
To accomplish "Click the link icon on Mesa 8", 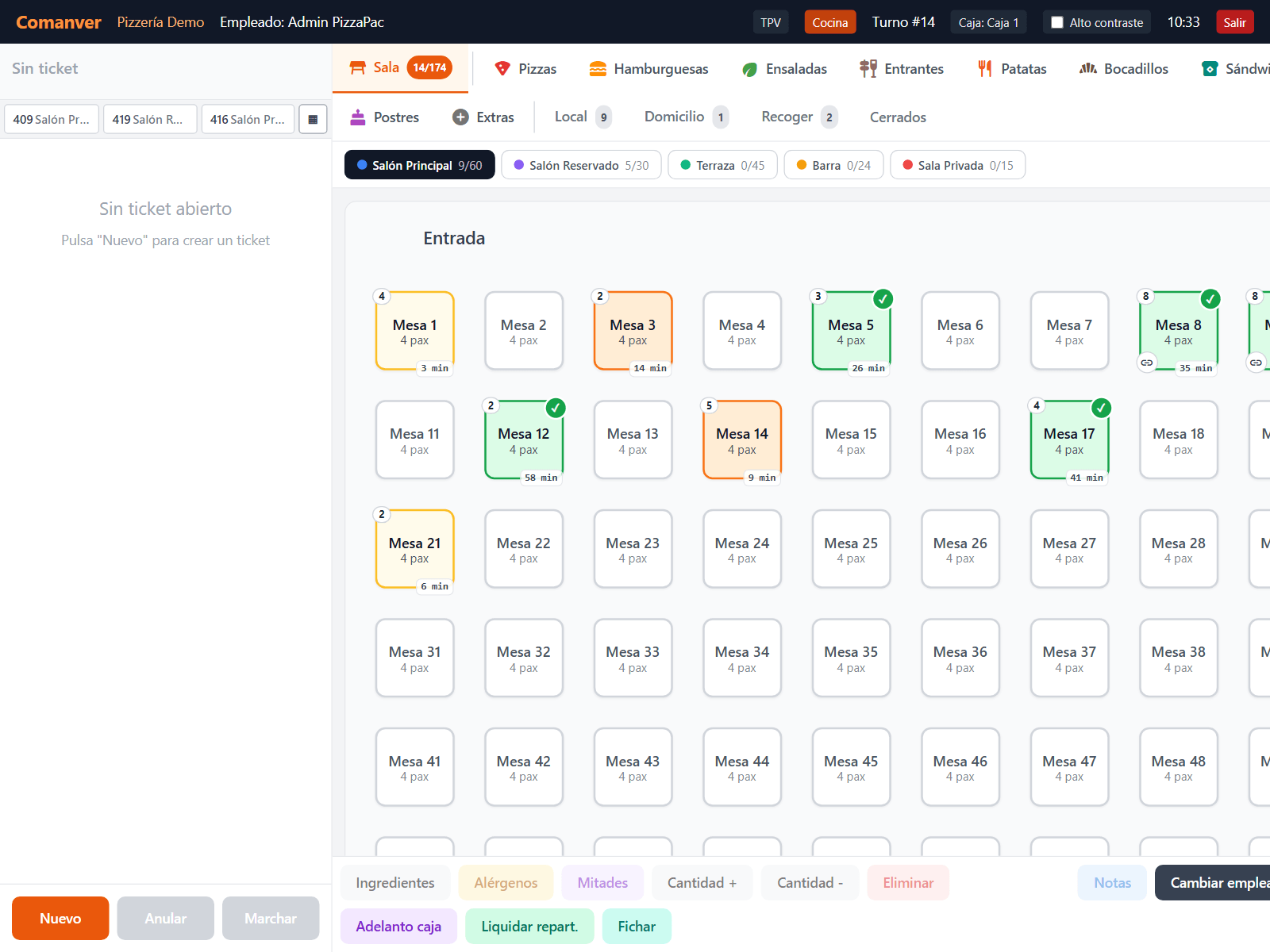I will [1147, 363].
